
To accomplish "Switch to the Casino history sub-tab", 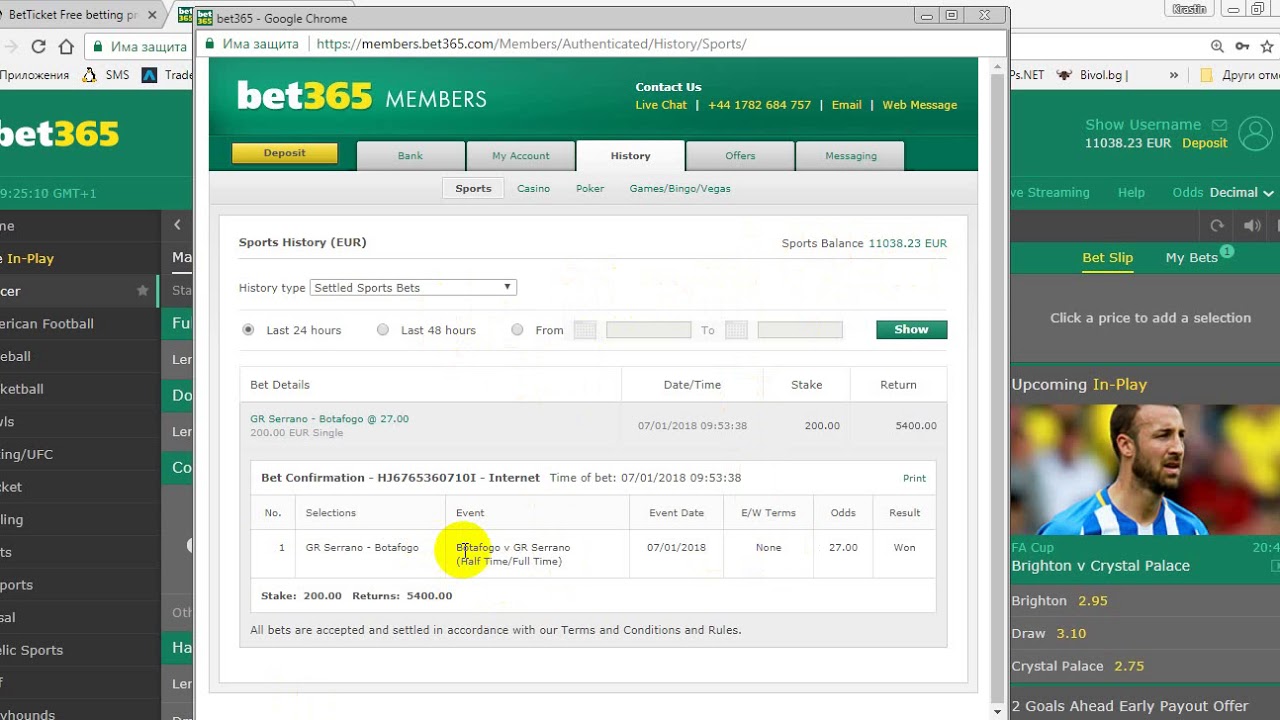I will pos(533,188).
